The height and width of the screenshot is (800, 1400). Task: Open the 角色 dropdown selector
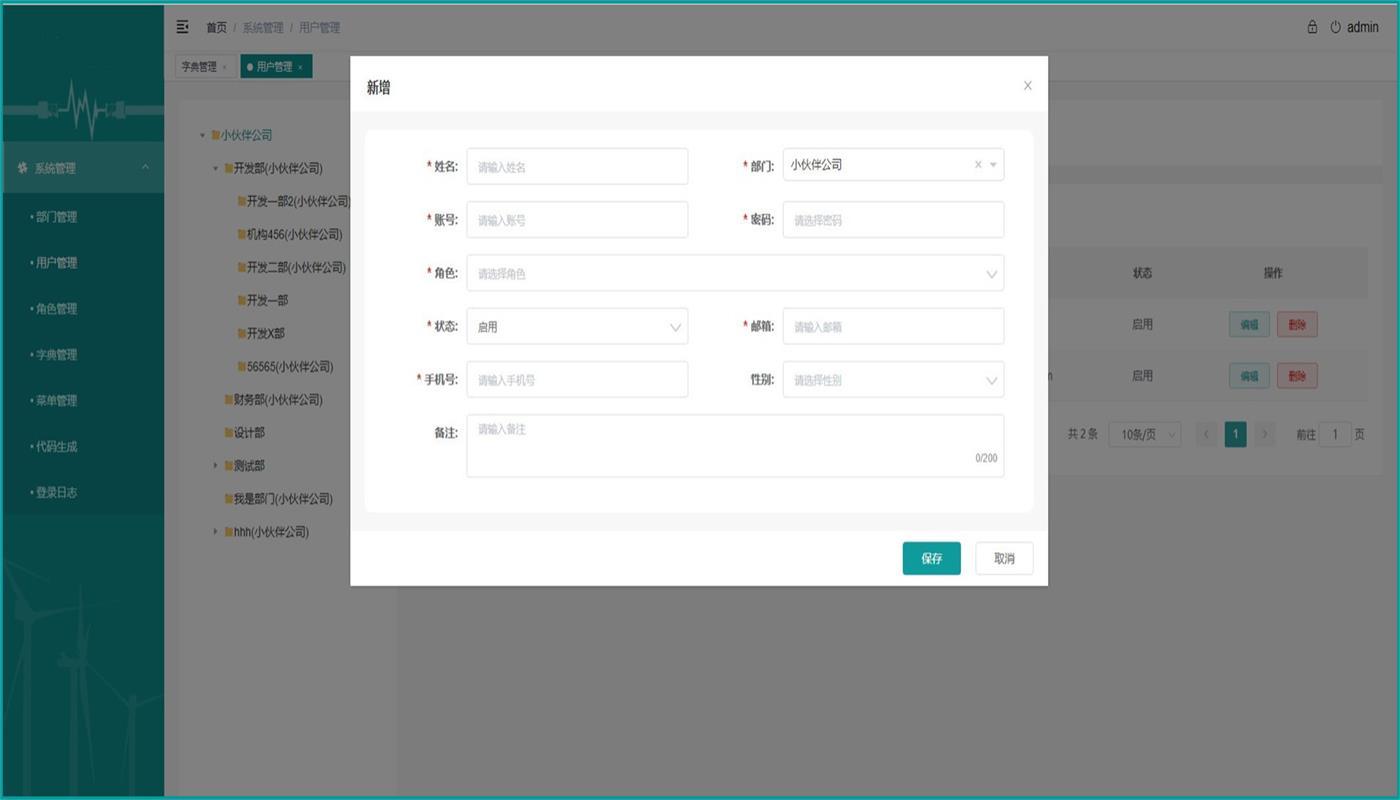point(734,273)
